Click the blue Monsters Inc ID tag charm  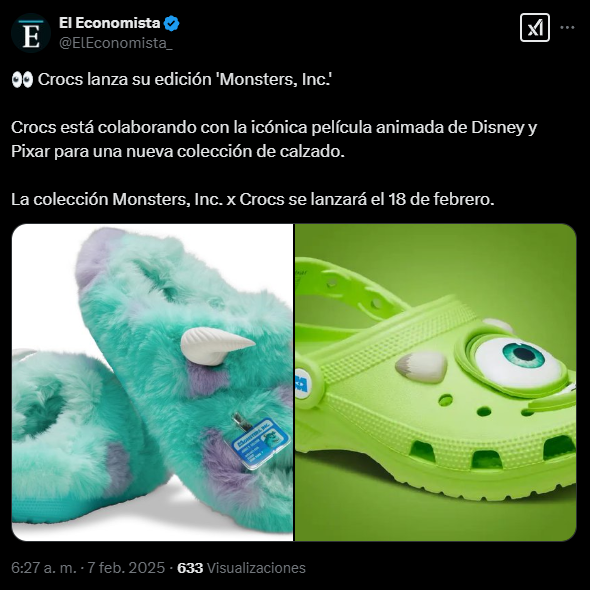(260, 442)
